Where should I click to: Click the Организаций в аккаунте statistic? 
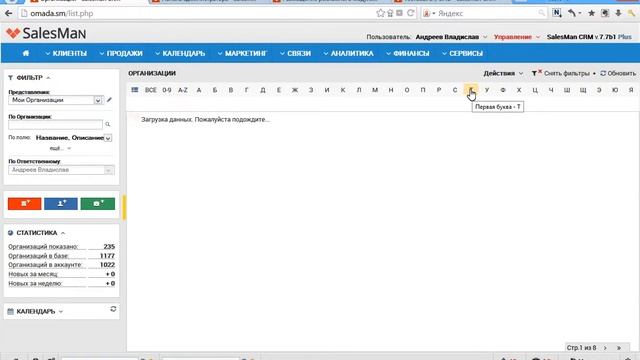coord(61,265)
